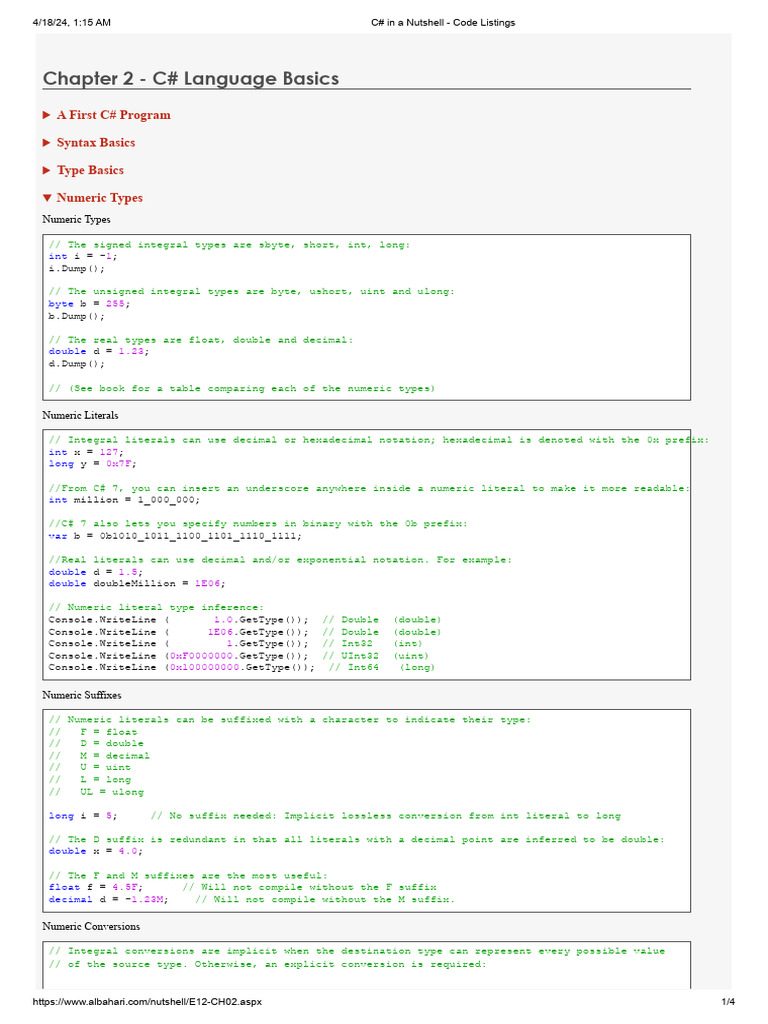Click the timestamp 4/18/24, 1:15 AM

(x=71, y=22)
